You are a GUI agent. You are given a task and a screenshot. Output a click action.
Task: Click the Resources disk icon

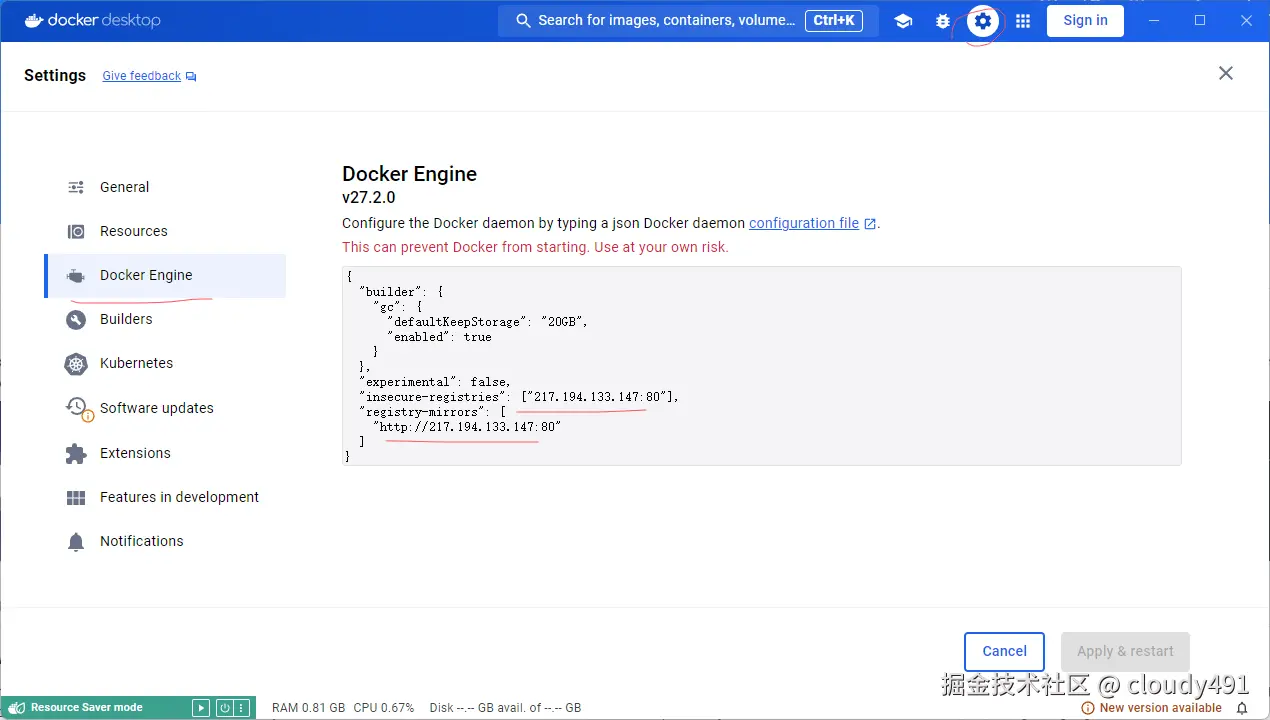(x=76, y=231)
